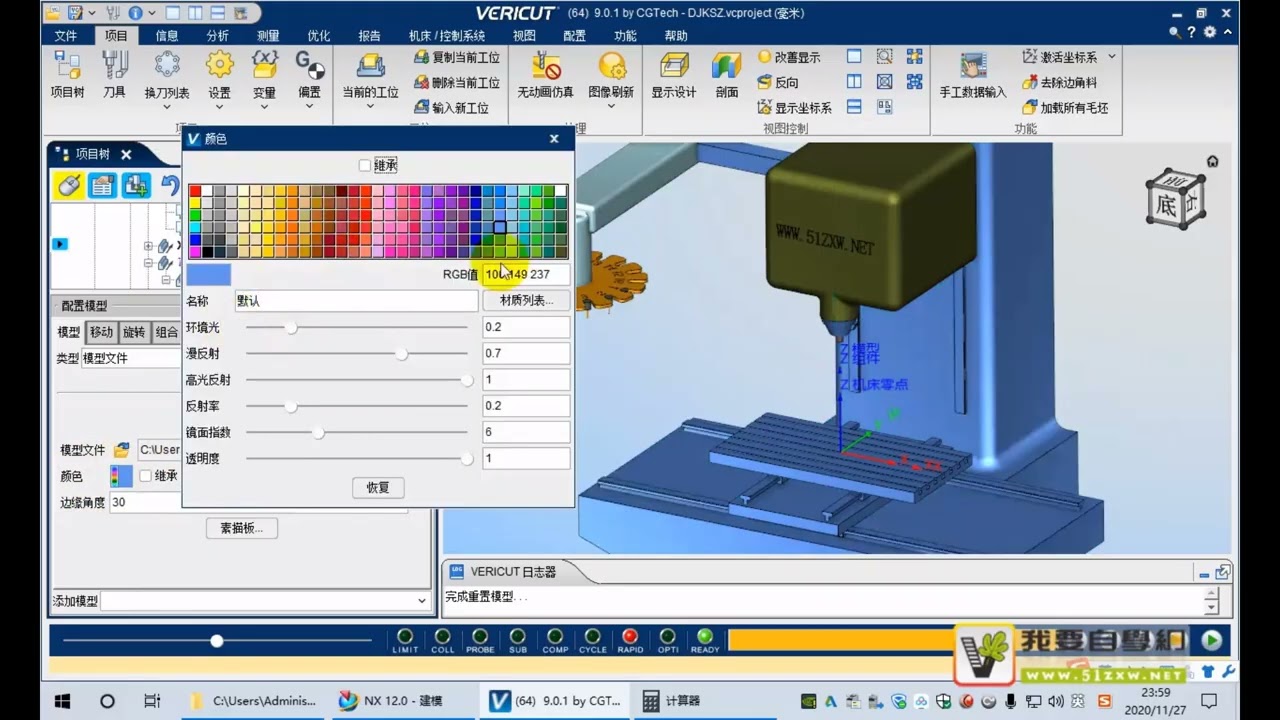Pick the red swatch in palette corner

tap(195, 190)
